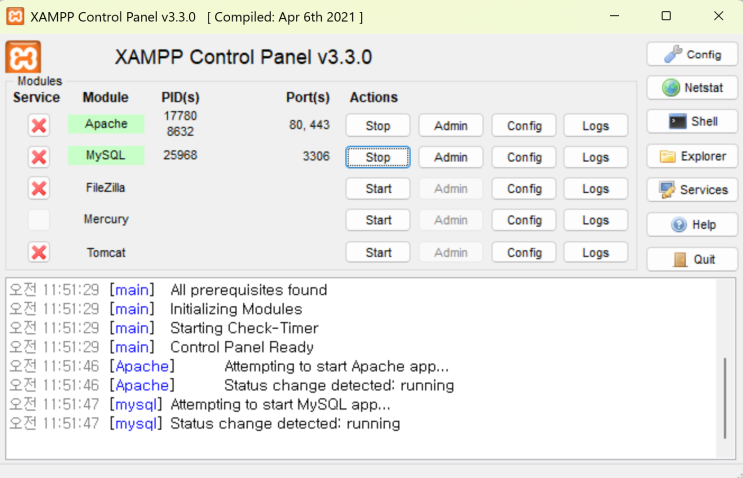Open Tomcat Config menu
743x478 pixels.
click(524, 253)
